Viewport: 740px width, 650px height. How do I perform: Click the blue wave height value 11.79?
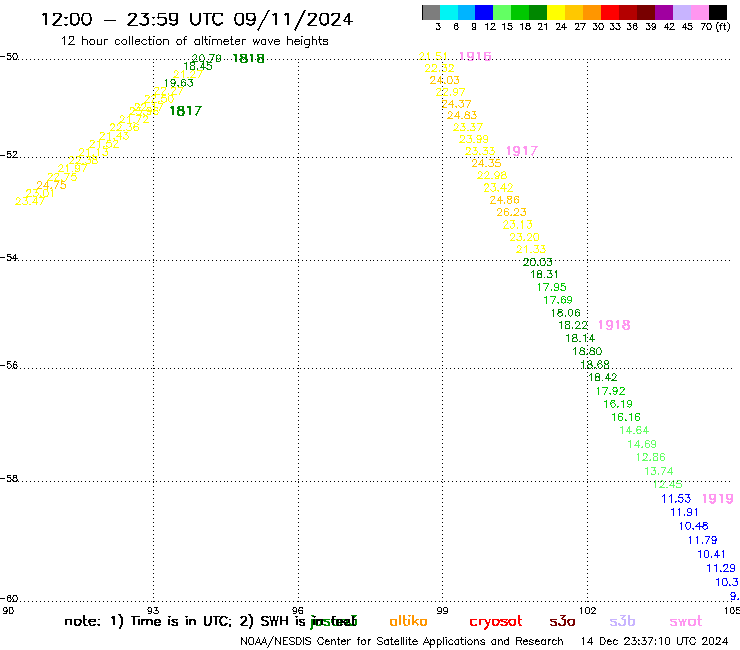click(x=702, y=540)
